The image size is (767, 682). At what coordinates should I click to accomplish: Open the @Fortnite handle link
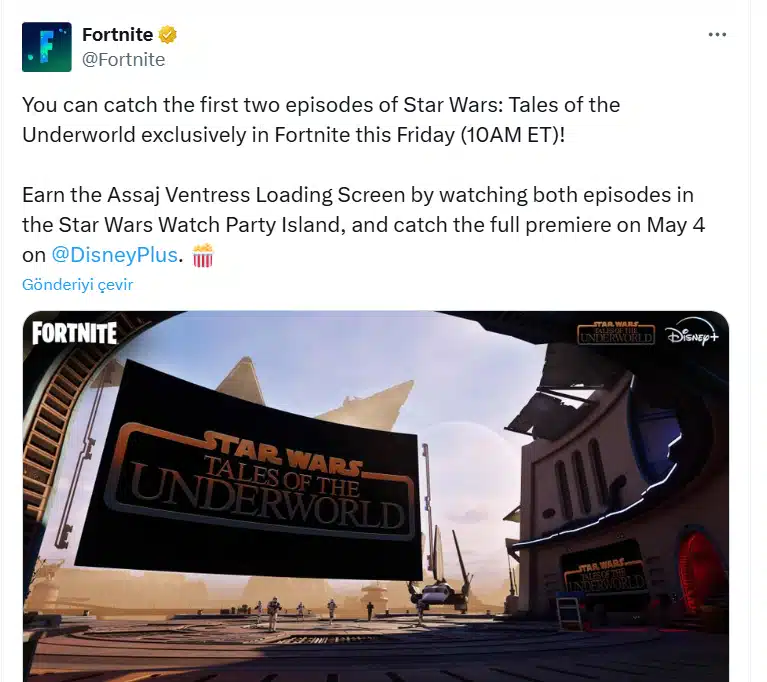pyautogui.click(x=123, y=60)
